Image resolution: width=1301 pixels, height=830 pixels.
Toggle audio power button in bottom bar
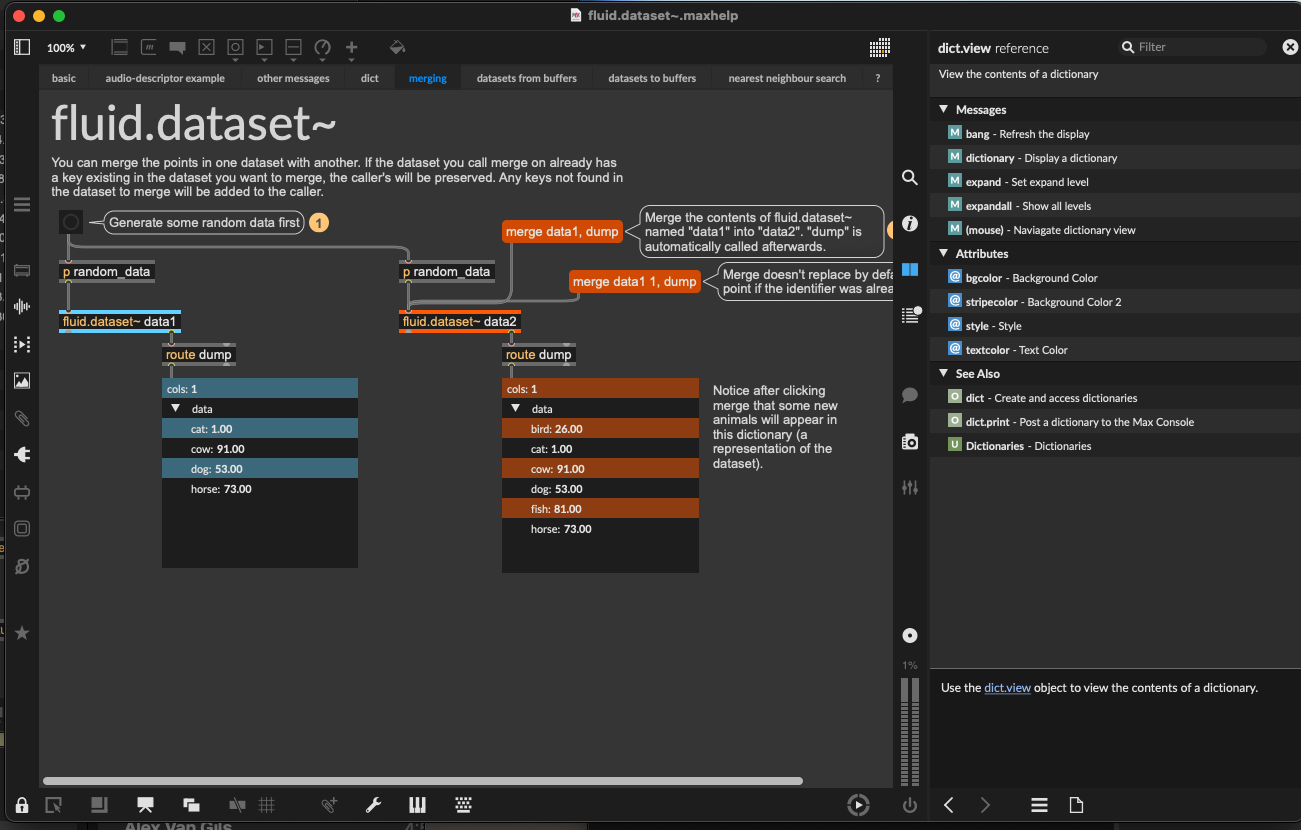coord(910,805)
